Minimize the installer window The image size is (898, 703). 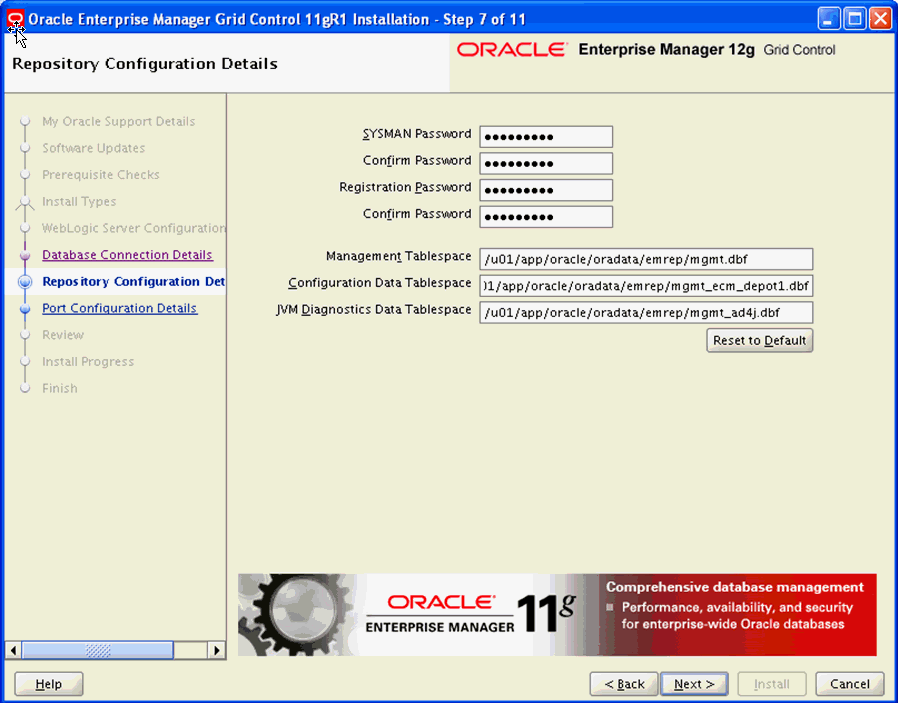[x=828, y=19]
